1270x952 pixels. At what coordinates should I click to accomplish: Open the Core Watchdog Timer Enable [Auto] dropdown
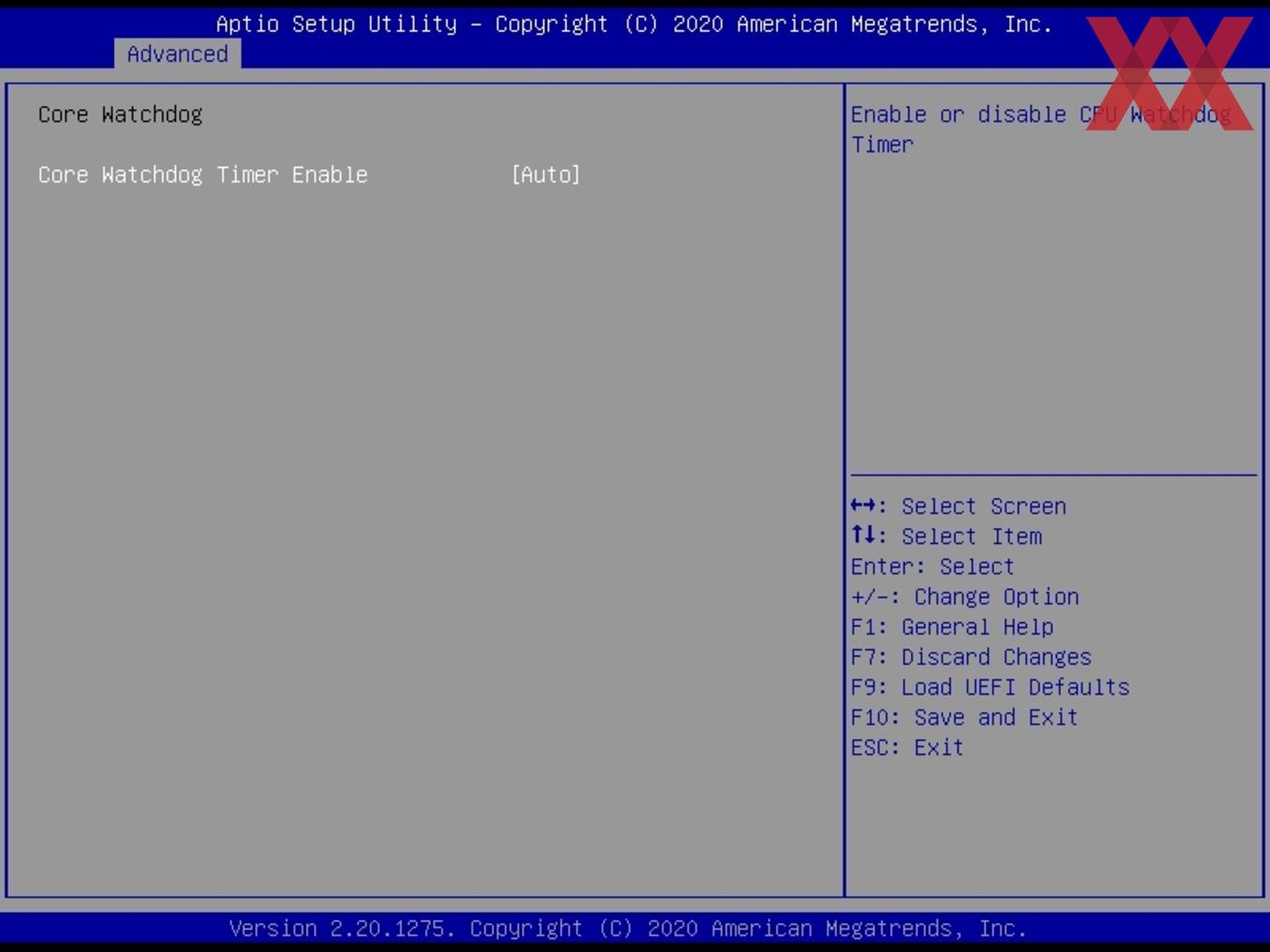click(545, 175)
